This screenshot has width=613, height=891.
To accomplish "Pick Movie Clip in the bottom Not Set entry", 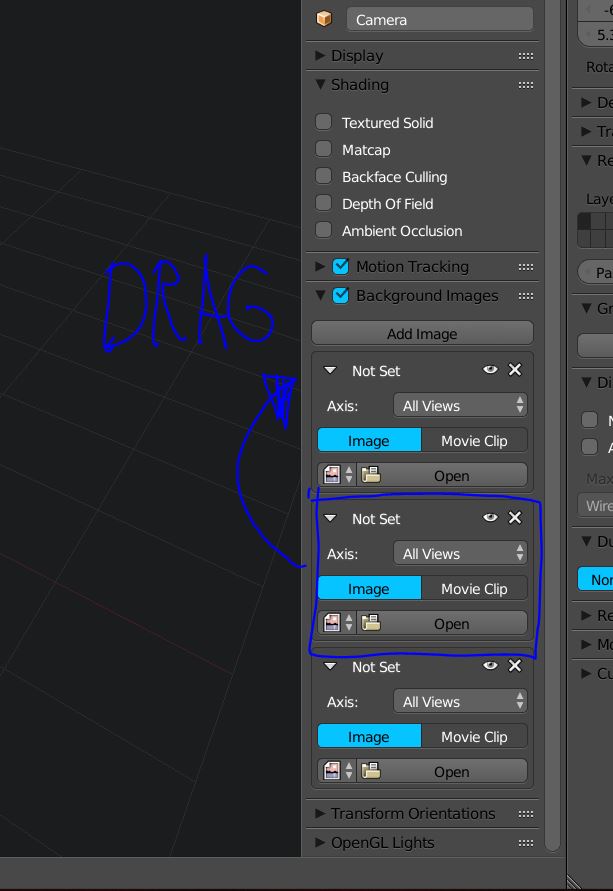I will (x=474, y=736).
